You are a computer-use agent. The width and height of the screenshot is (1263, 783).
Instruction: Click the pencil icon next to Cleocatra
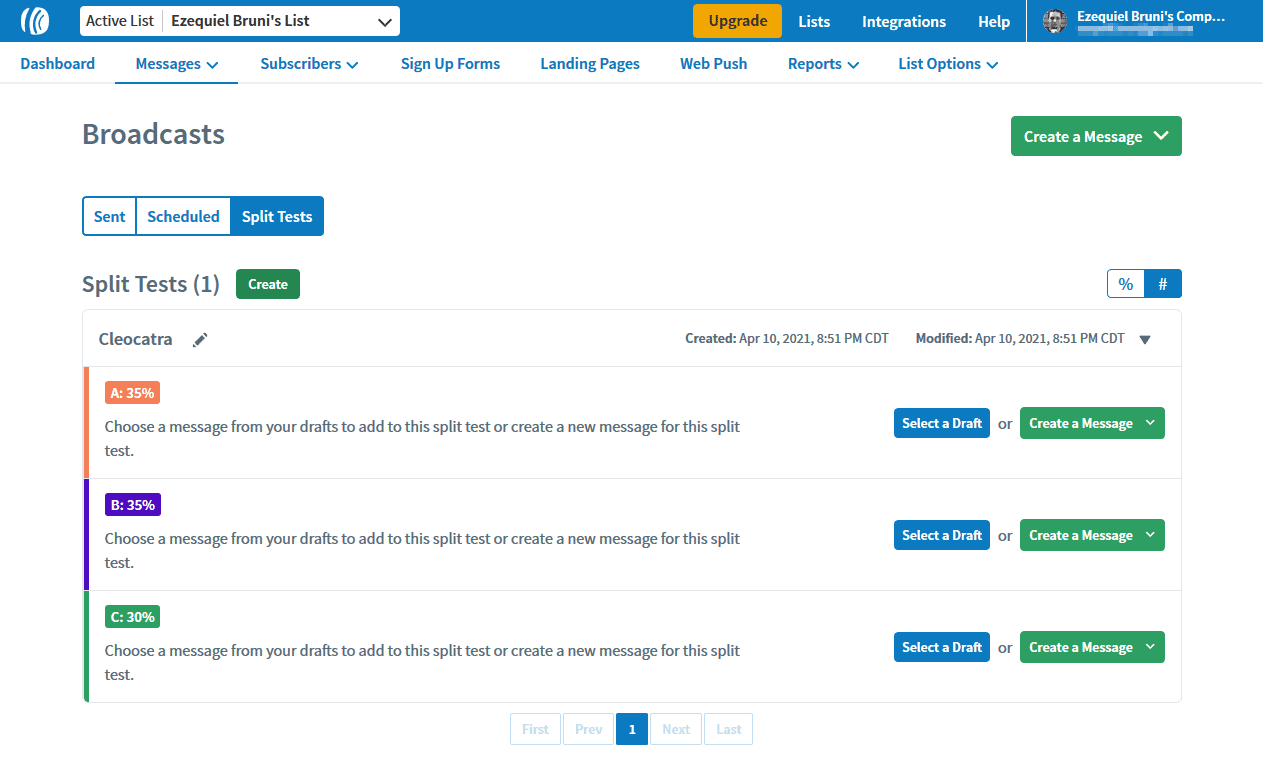[x=200, y=340]
